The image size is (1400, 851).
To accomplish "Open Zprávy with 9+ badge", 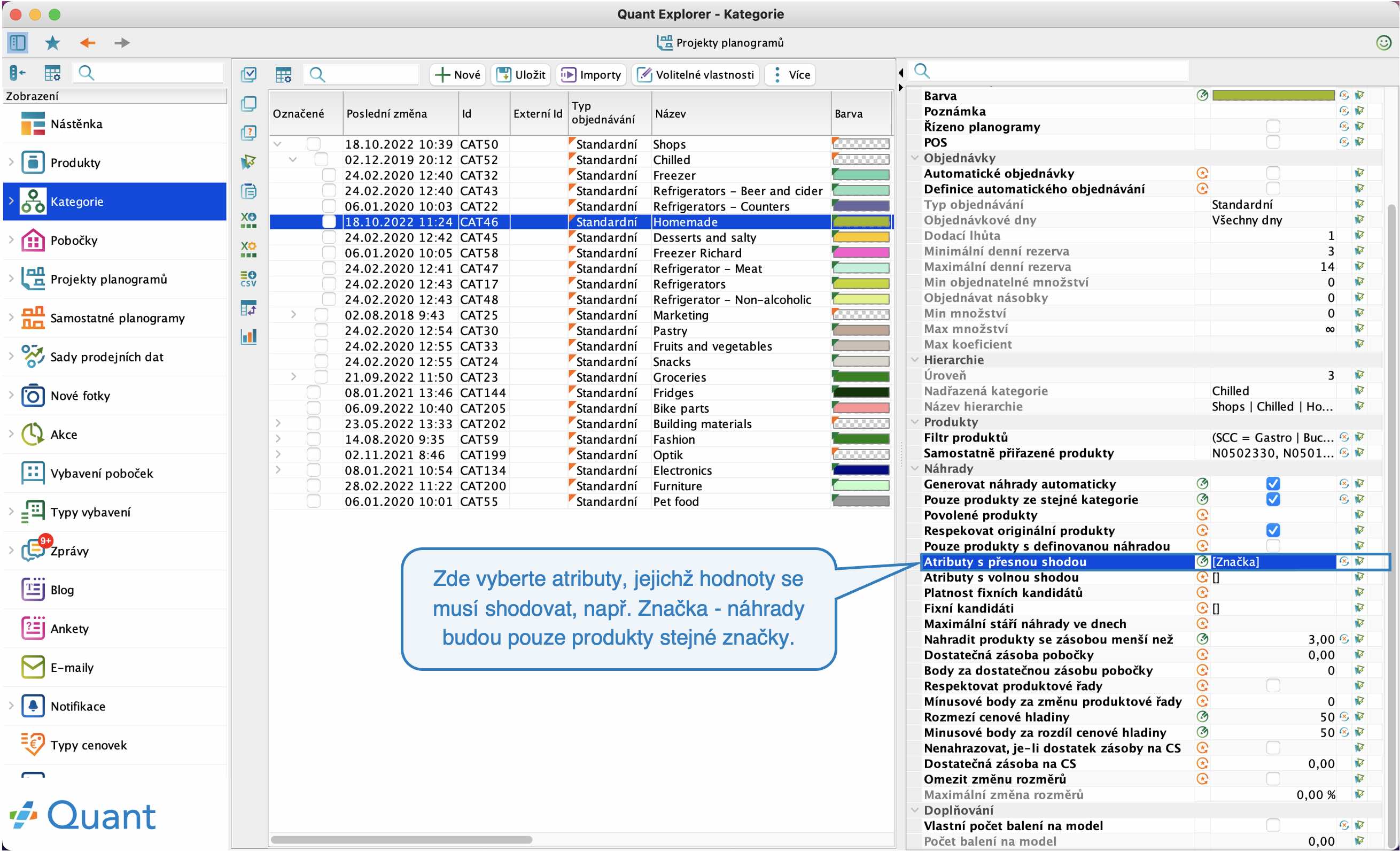I will [x=114, y=551].
